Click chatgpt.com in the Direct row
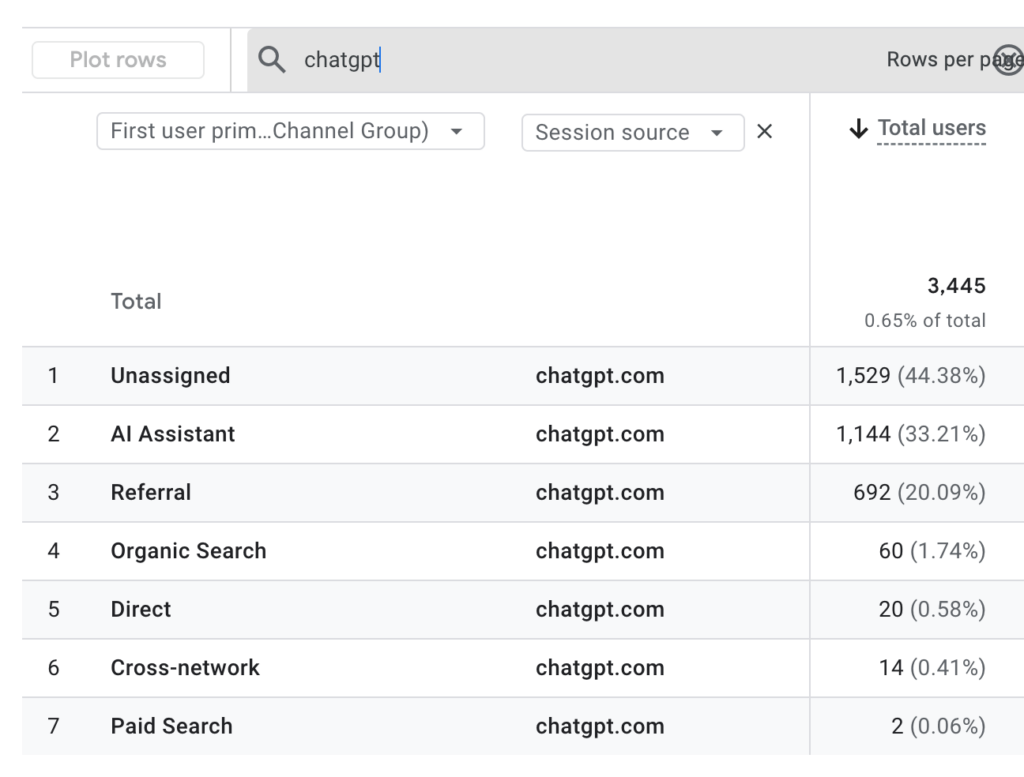The image size is (1024, 777). pyautogui.click(x=600, y=609)
